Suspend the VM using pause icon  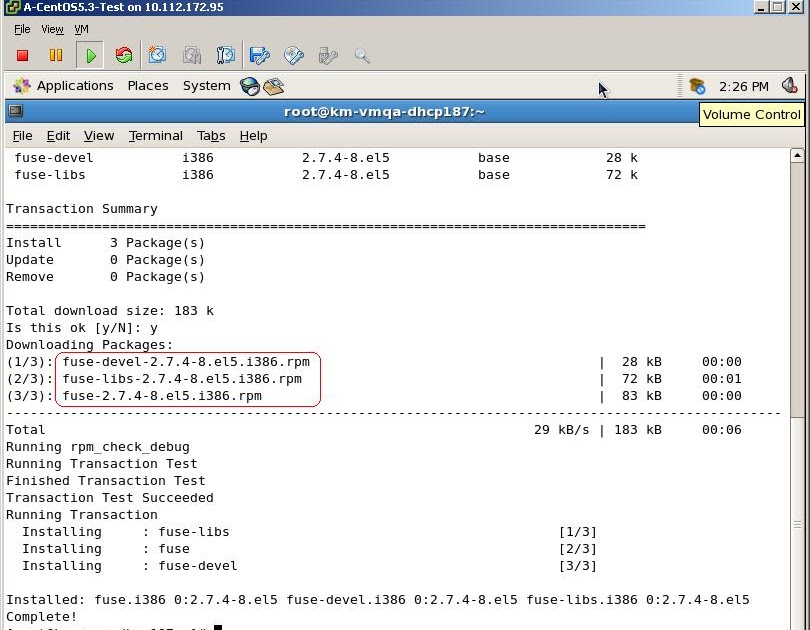pyautogui.click(x=56, y=55)
